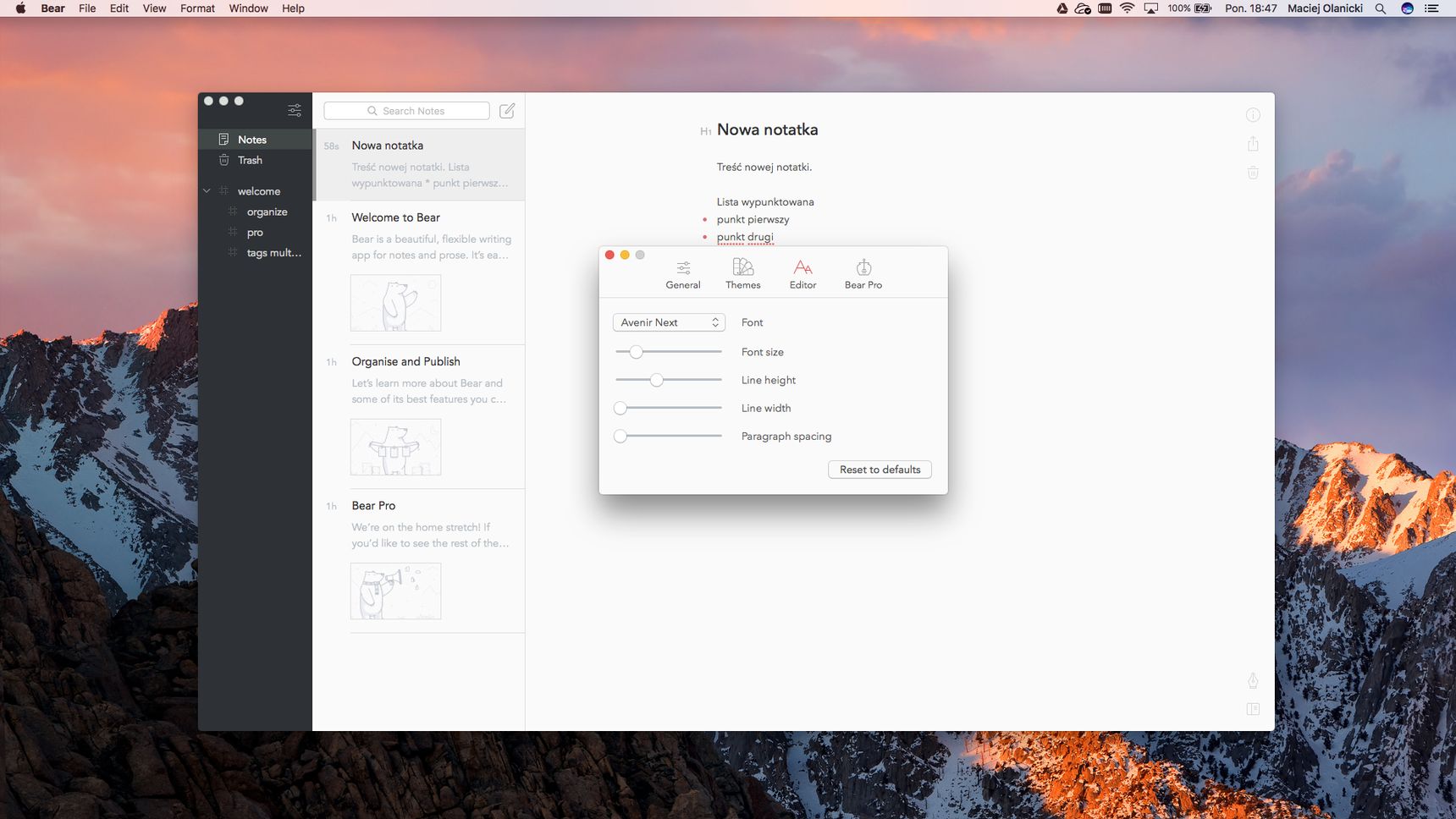Open the File menu
The width and height of the screenshot is (1456, 819).
(87, 8)
